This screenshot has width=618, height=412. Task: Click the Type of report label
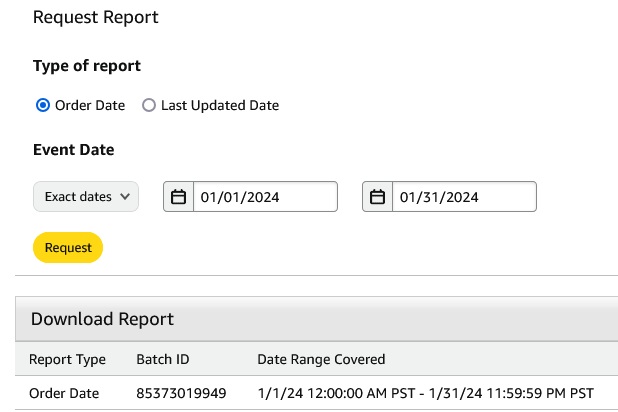[x=87, y=66]
